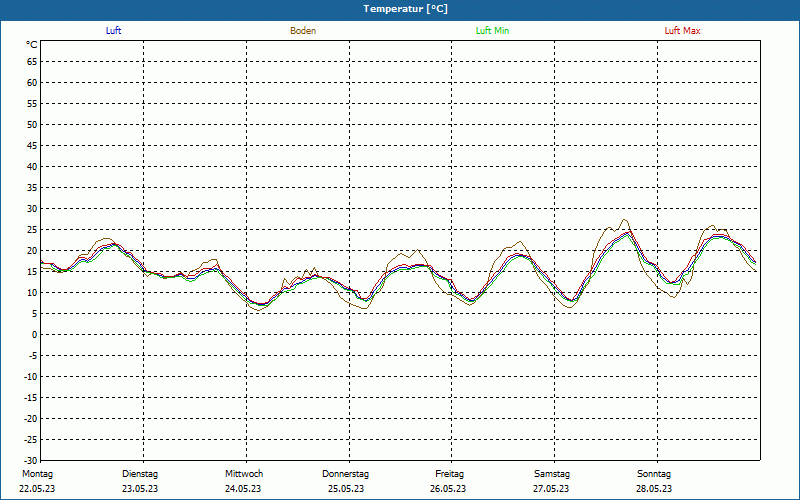Click the 0 y-axis value
The height and width of the screenshot is (500, 800).
[35, 335]
